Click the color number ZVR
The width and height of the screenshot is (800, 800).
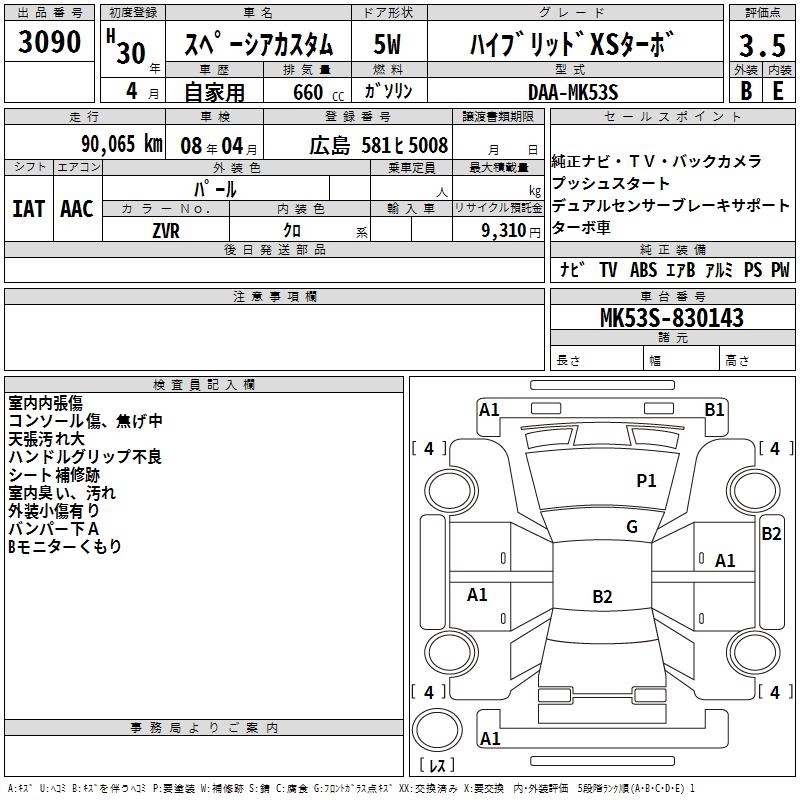click(166, 231)
